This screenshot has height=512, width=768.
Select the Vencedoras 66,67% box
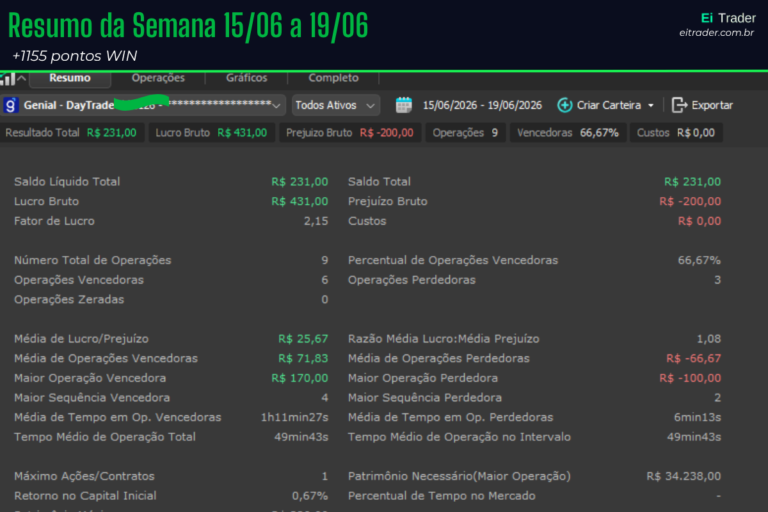tap(568, 133)
